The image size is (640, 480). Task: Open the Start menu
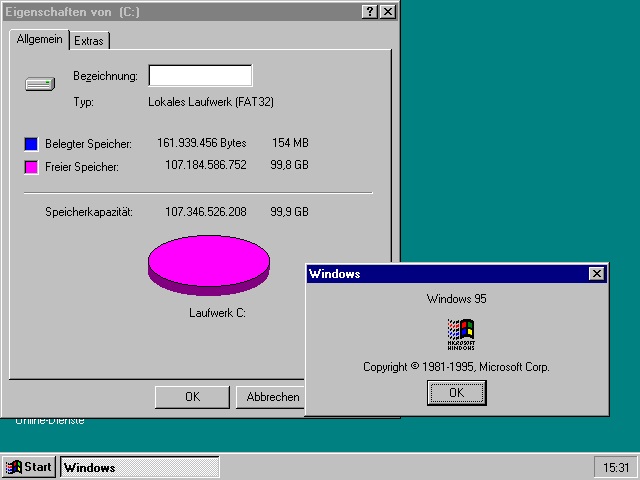[29, 467]
